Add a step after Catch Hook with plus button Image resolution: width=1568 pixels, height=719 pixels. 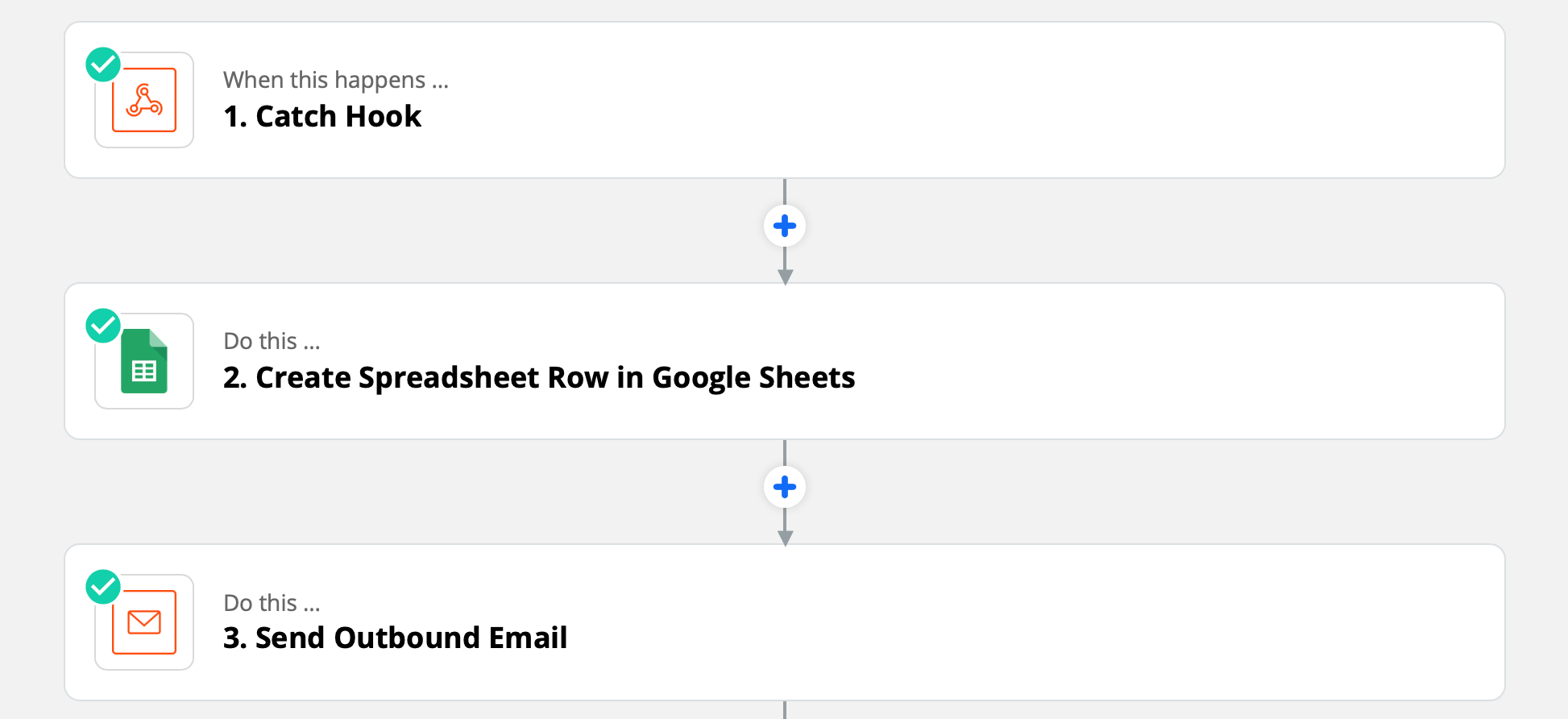coord(785,226)
